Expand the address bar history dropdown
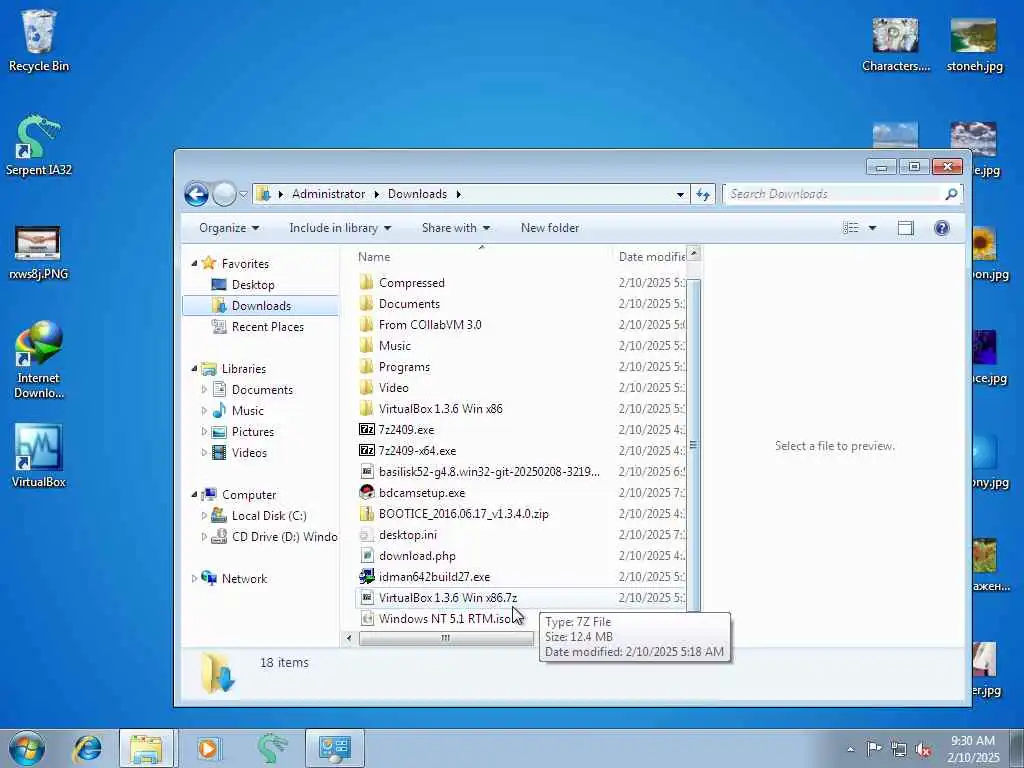The image size is (1024, 768). point(680,194)
